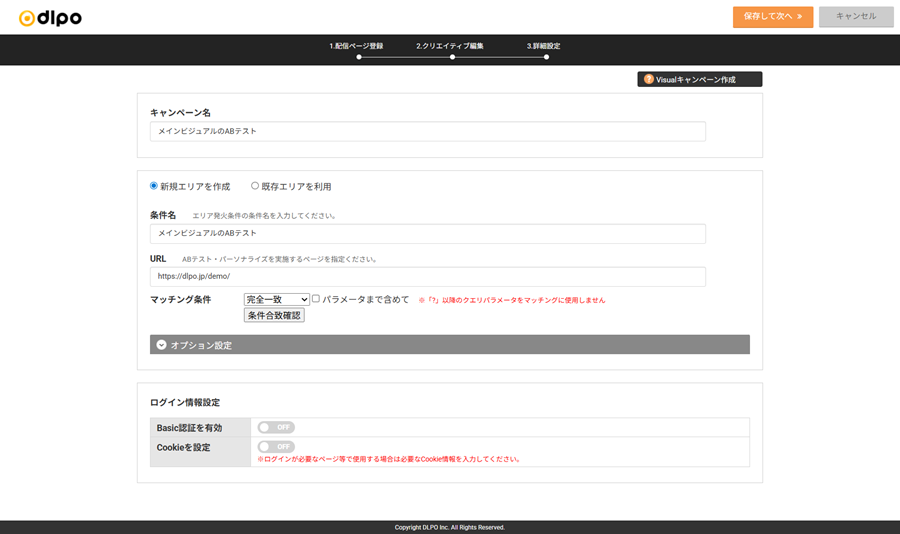Click the ログイン情報設定 heading
Image resolution: width=900 pixels, height=534 pixels.
coord(185,403)
